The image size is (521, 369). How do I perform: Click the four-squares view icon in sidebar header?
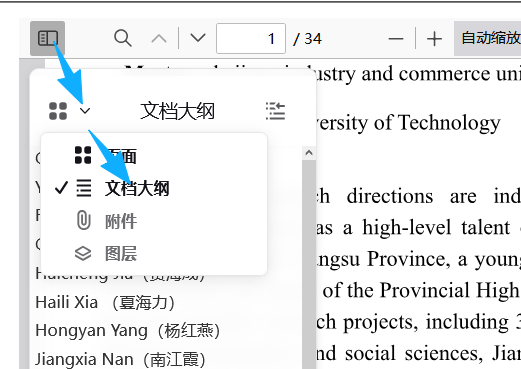point(58,111)
